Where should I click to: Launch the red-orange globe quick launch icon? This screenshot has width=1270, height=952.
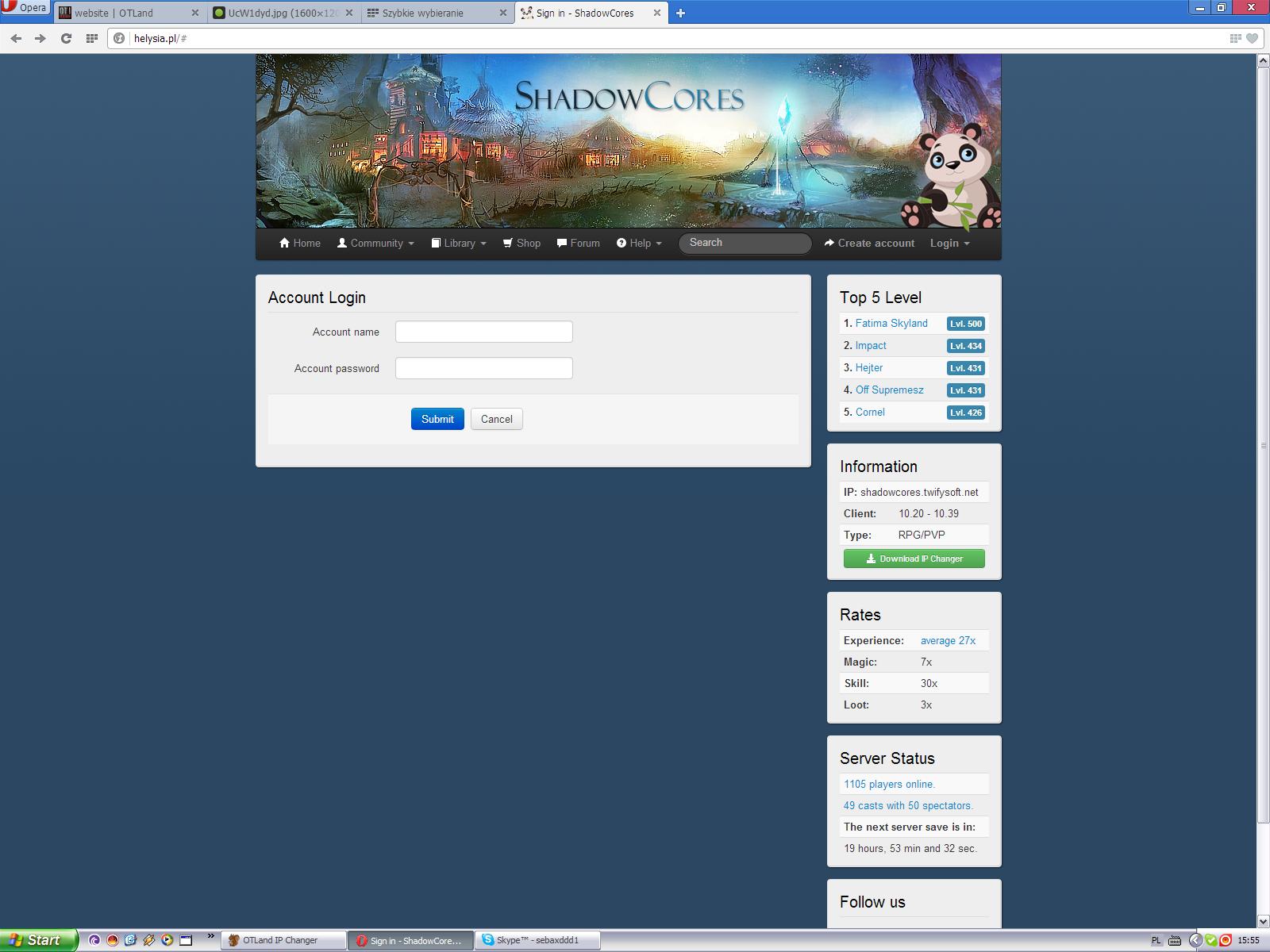[x=113, y=940]
